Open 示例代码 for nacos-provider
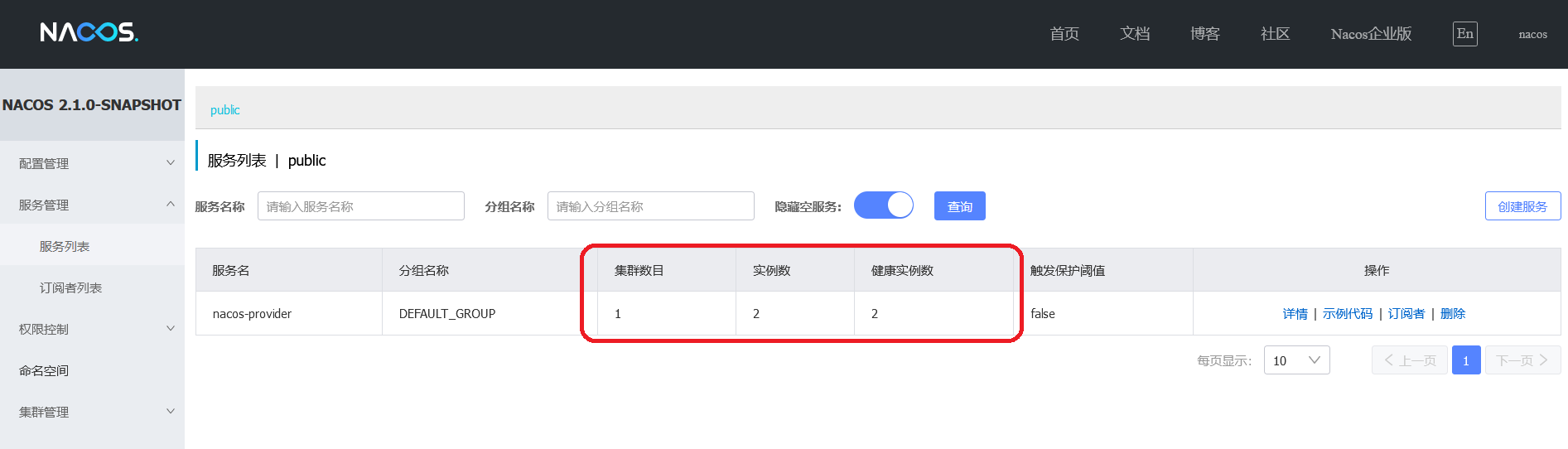Image resolution: width=1568 pixels, height=449 pixels. tap(1348, 313)
